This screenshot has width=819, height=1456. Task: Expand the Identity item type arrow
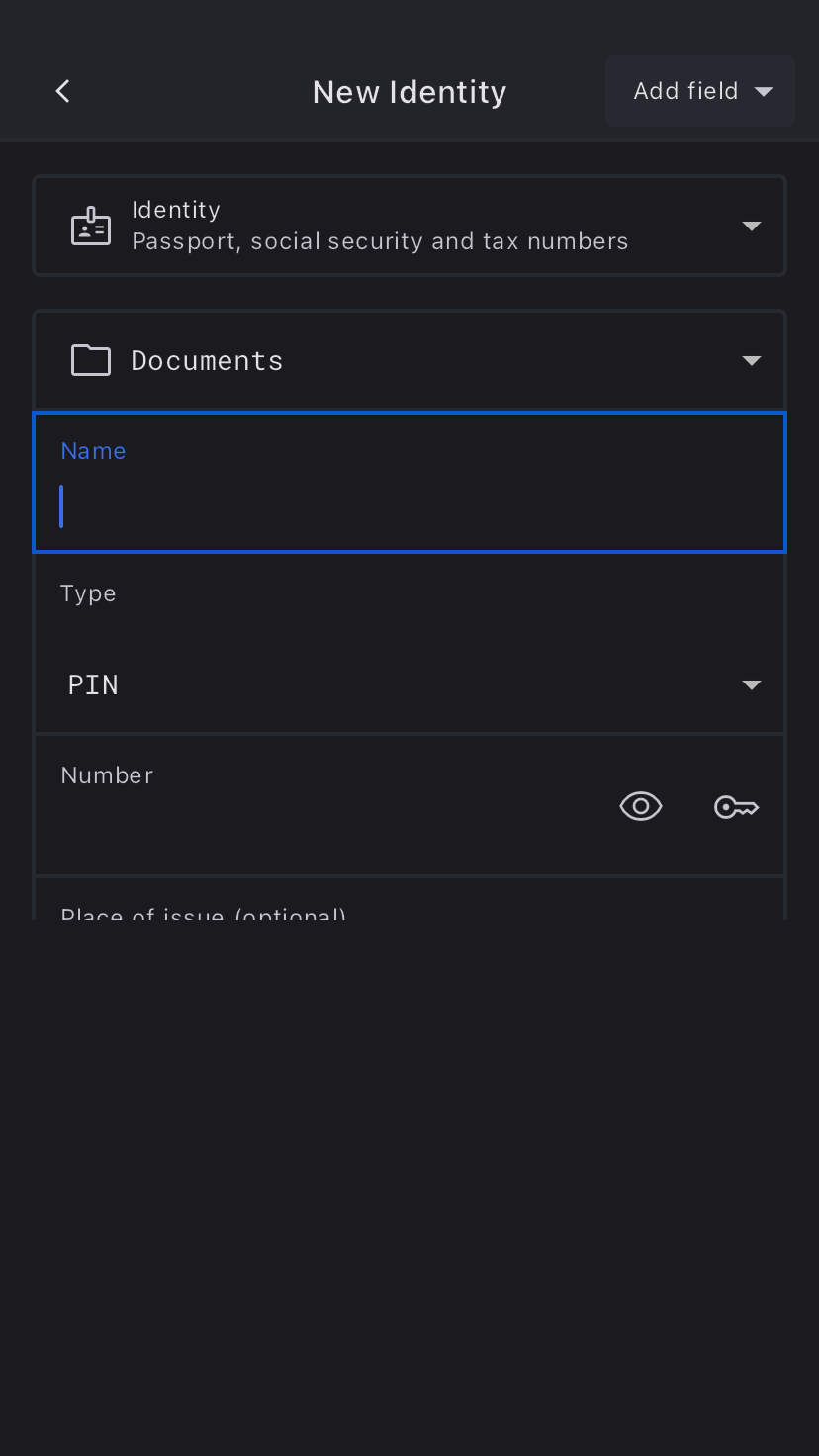tap(751, 227)
